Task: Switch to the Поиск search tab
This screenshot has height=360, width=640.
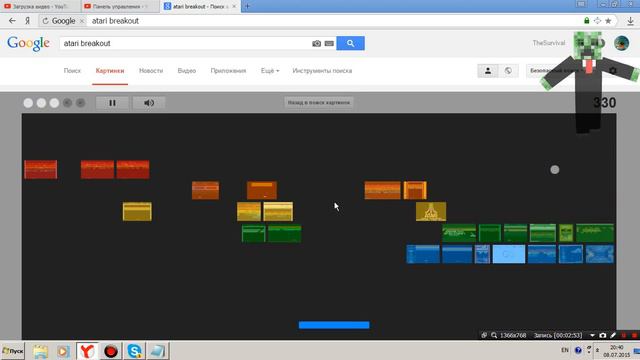Action: [72, 71]
